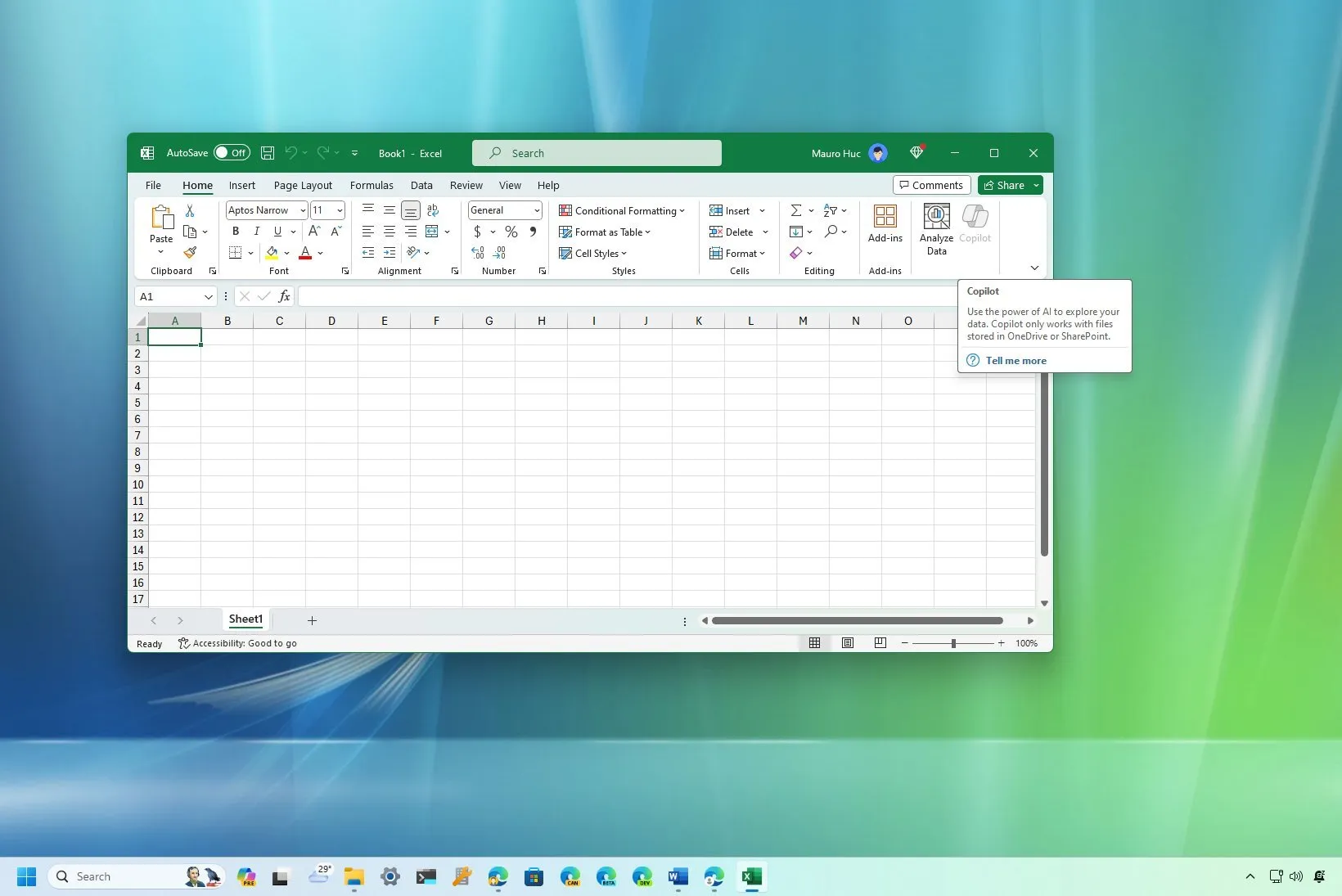The height and width of the screenshot is (896, 1342).
Task: Toggle the AutoSave switch
Action: coord(232,152)
